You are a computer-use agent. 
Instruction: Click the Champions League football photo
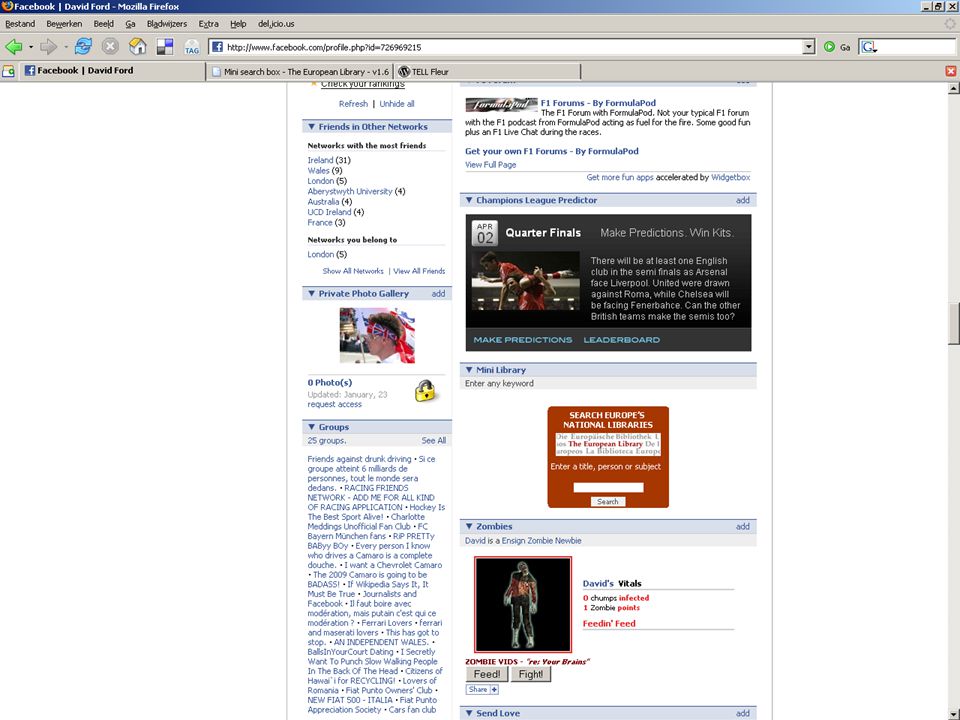tap(525, 281)
